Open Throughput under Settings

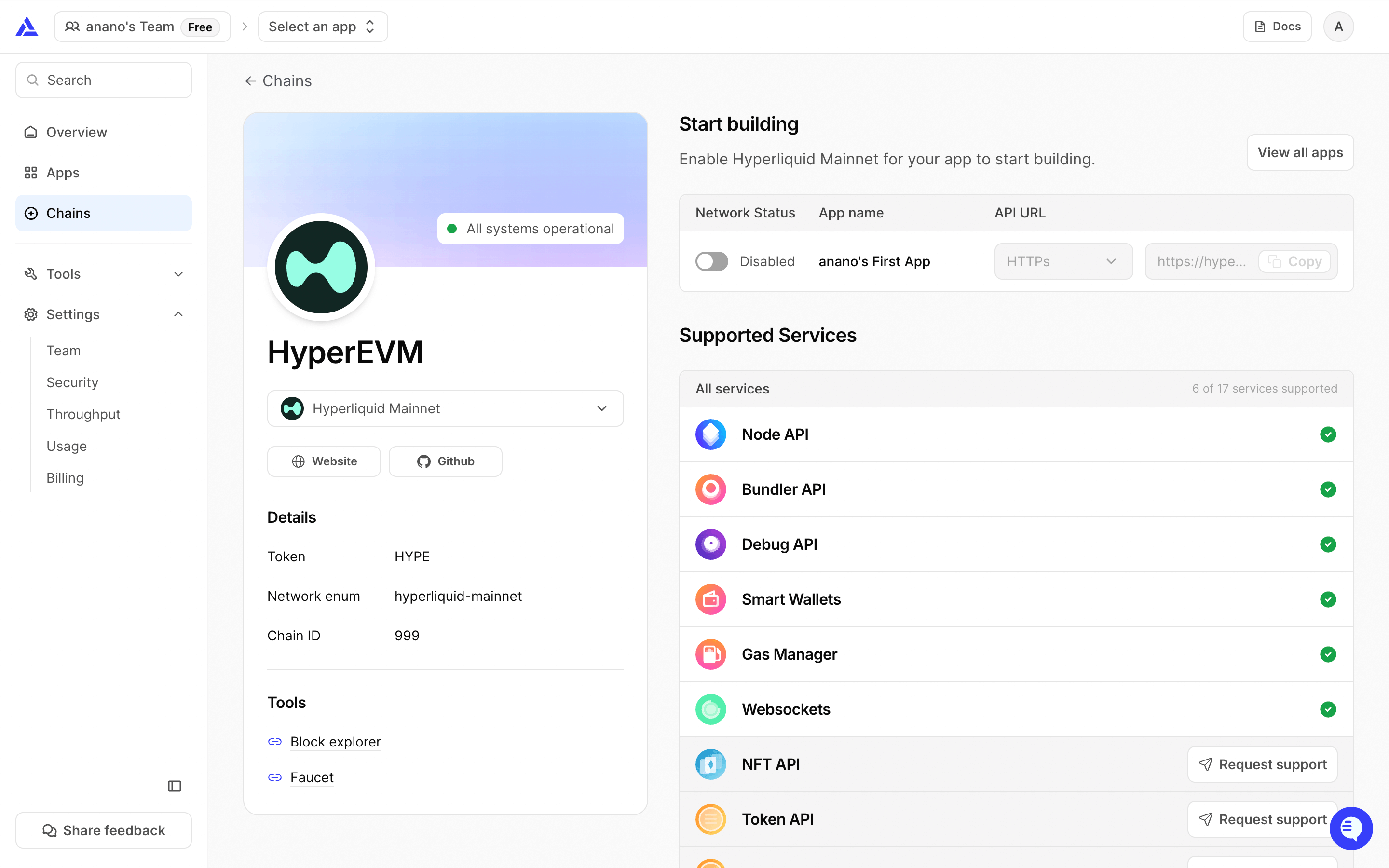(x=83, y=415)
